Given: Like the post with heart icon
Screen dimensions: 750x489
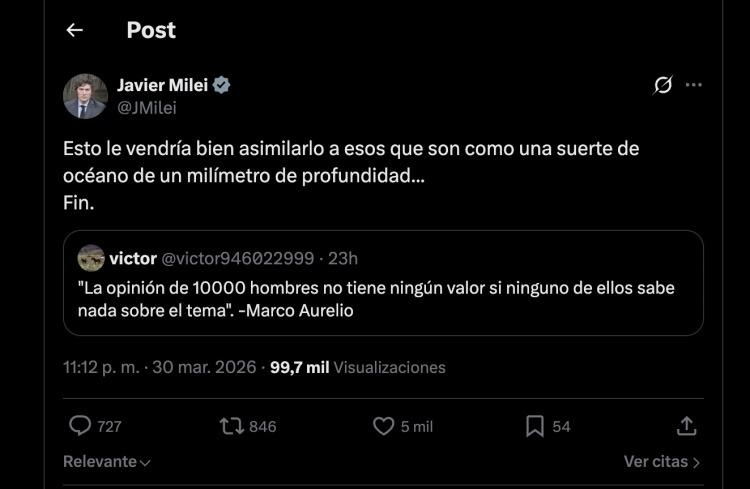Looking at the screenshot, I should (383, 426).
